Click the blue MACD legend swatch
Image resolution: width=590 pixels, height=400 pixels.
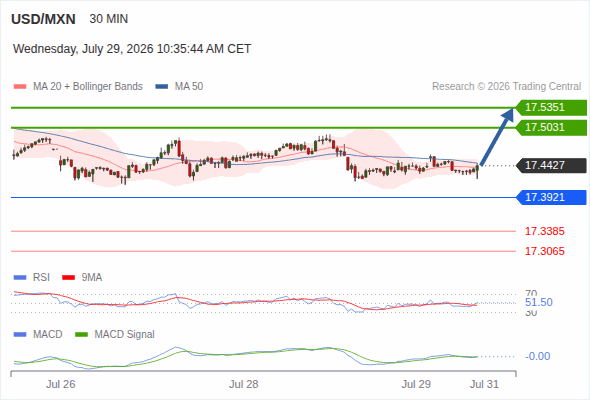coord(20,335)
